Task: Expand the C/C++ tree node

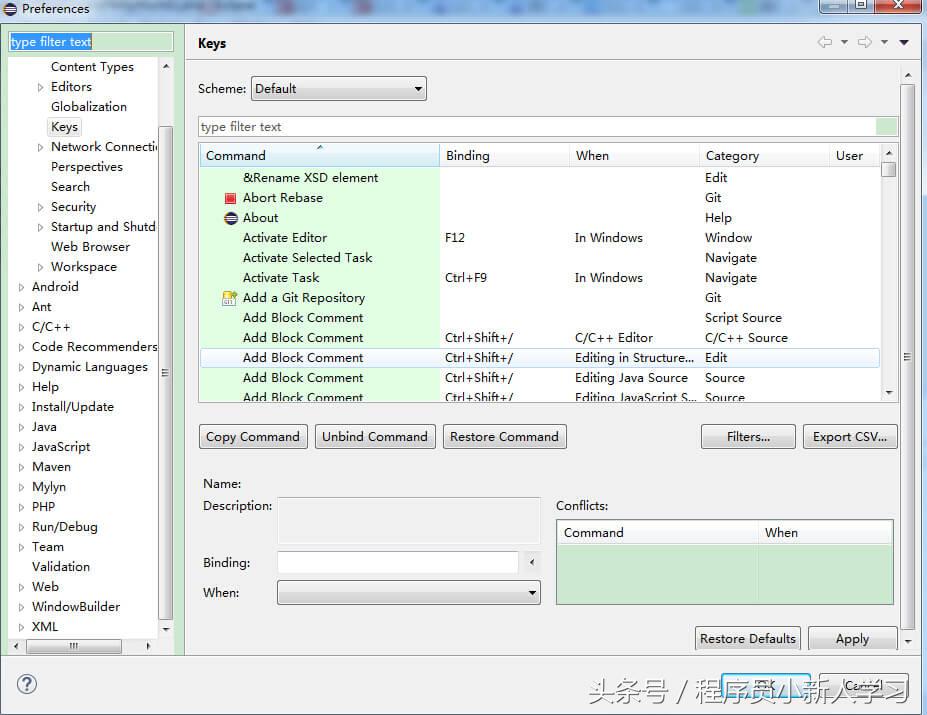Action: (x=21, y=327)
